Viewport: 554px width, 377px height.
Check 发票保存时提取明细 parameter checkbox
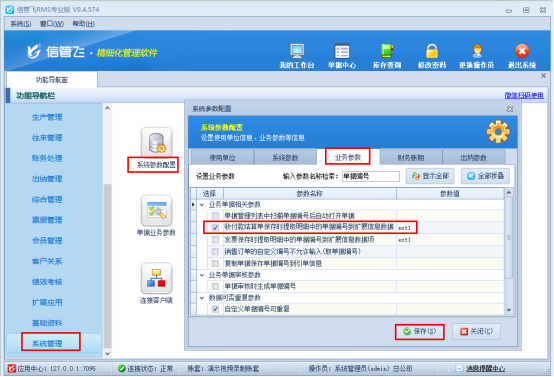pyautogui.click(x=215, y=240)
